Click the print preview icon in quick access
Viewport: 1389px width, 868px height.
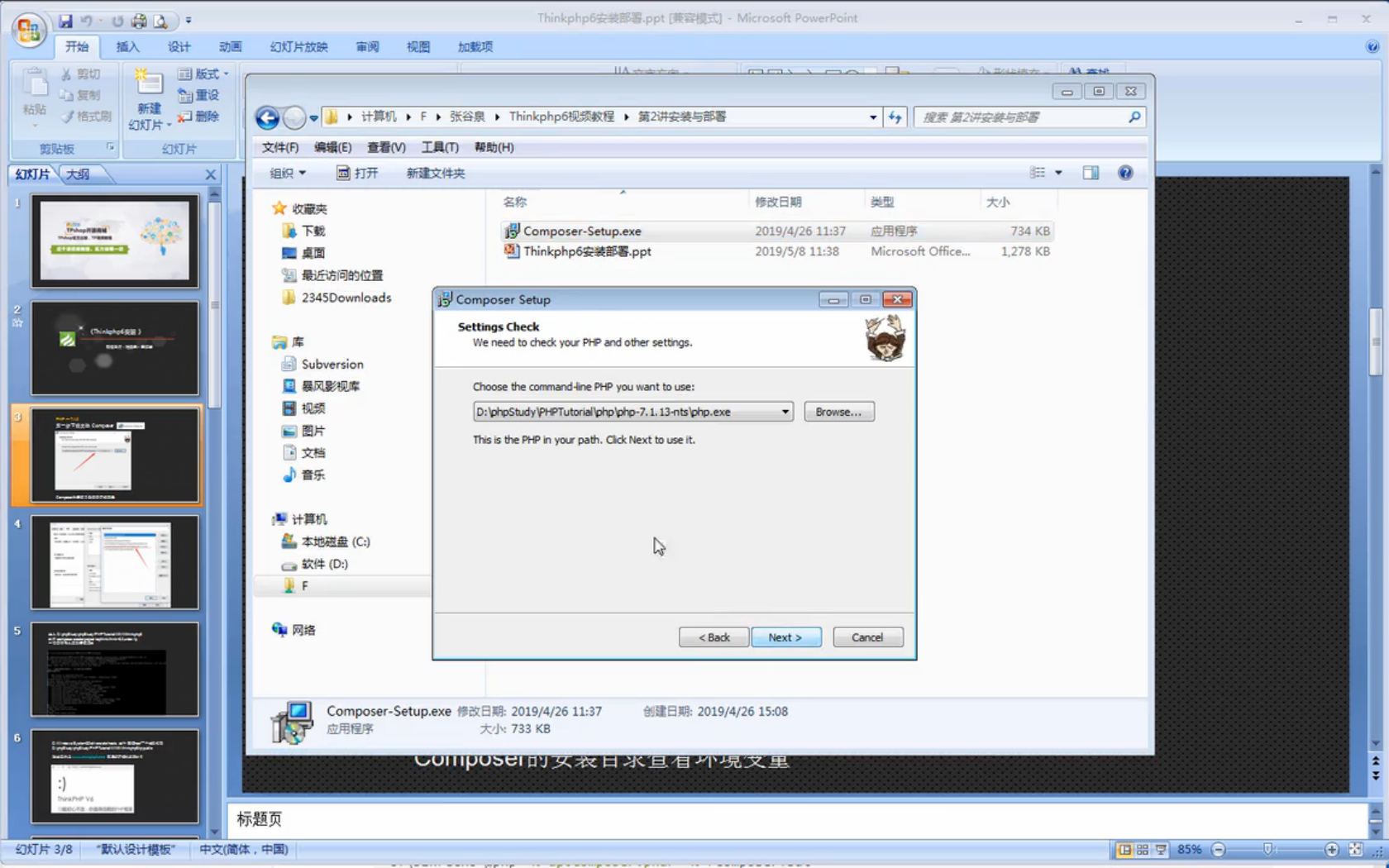pos(160,21)
